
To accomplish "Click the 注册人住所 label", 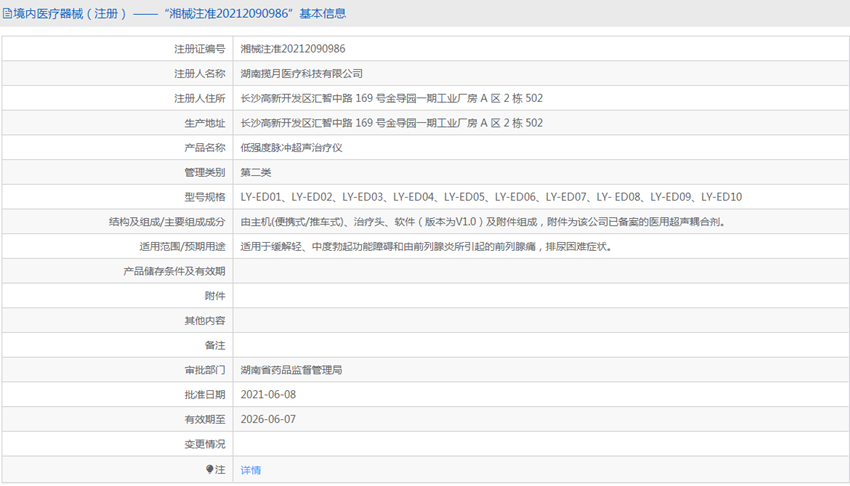I will 199,98.
